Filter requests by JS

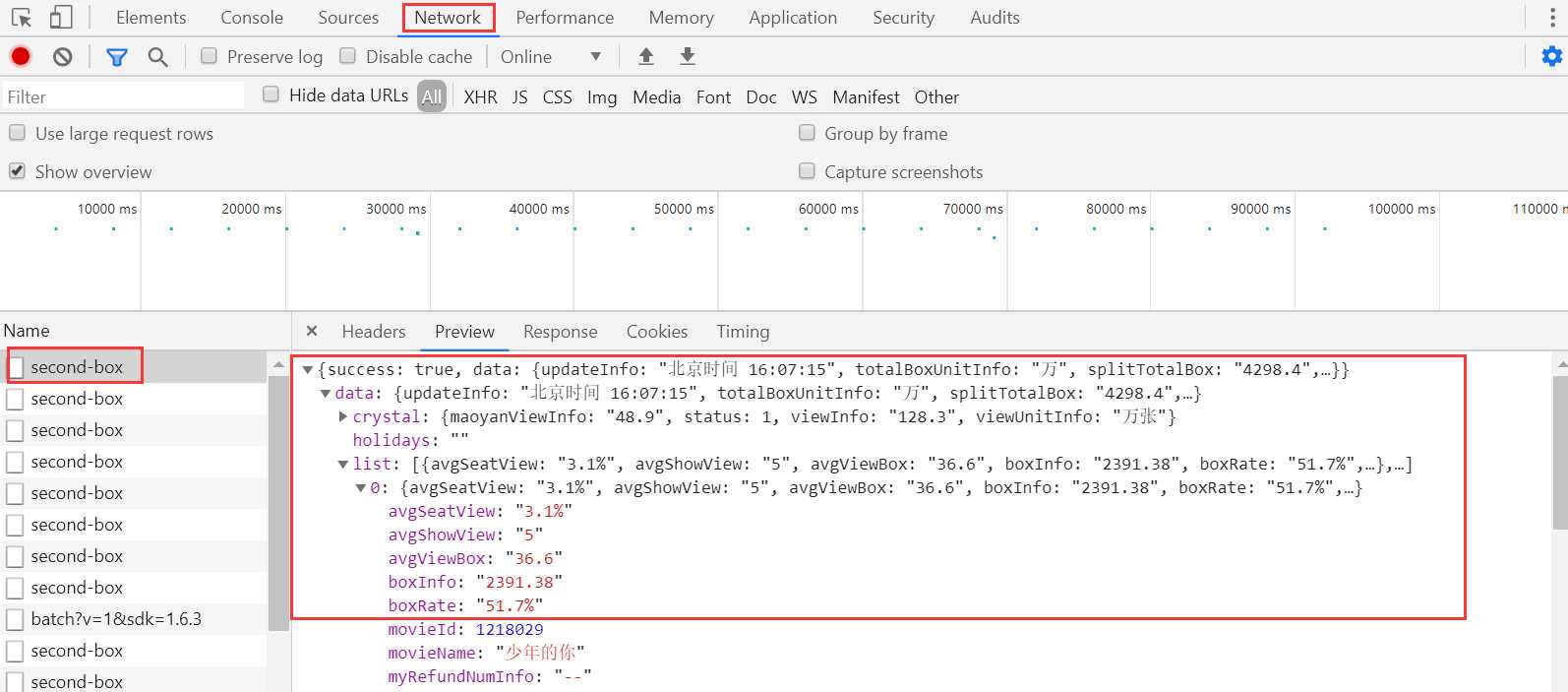click(519, 96)
